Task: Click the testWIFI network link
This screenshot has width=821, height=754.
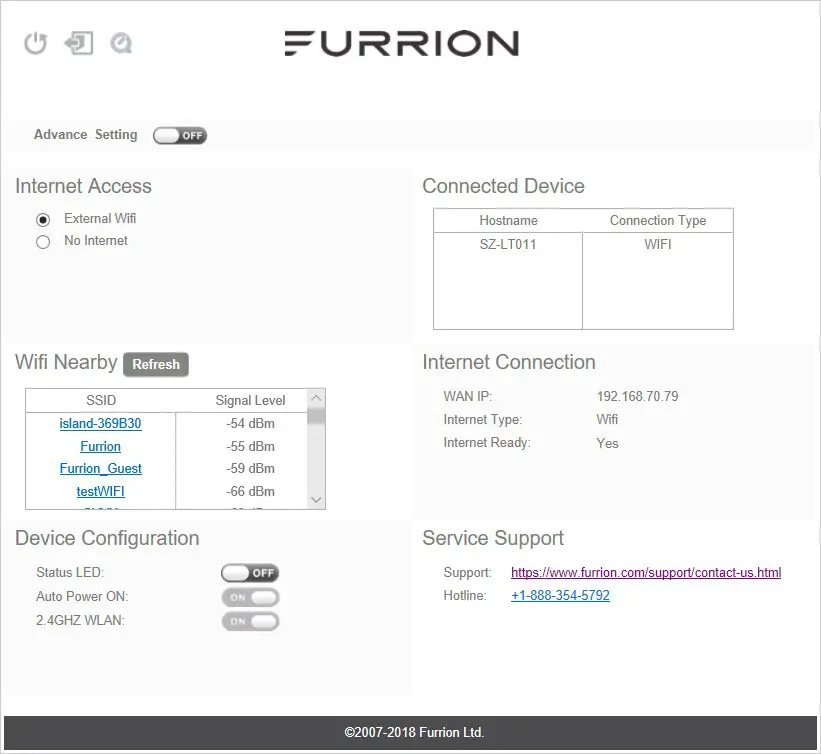Action: (x=100, y=491)
